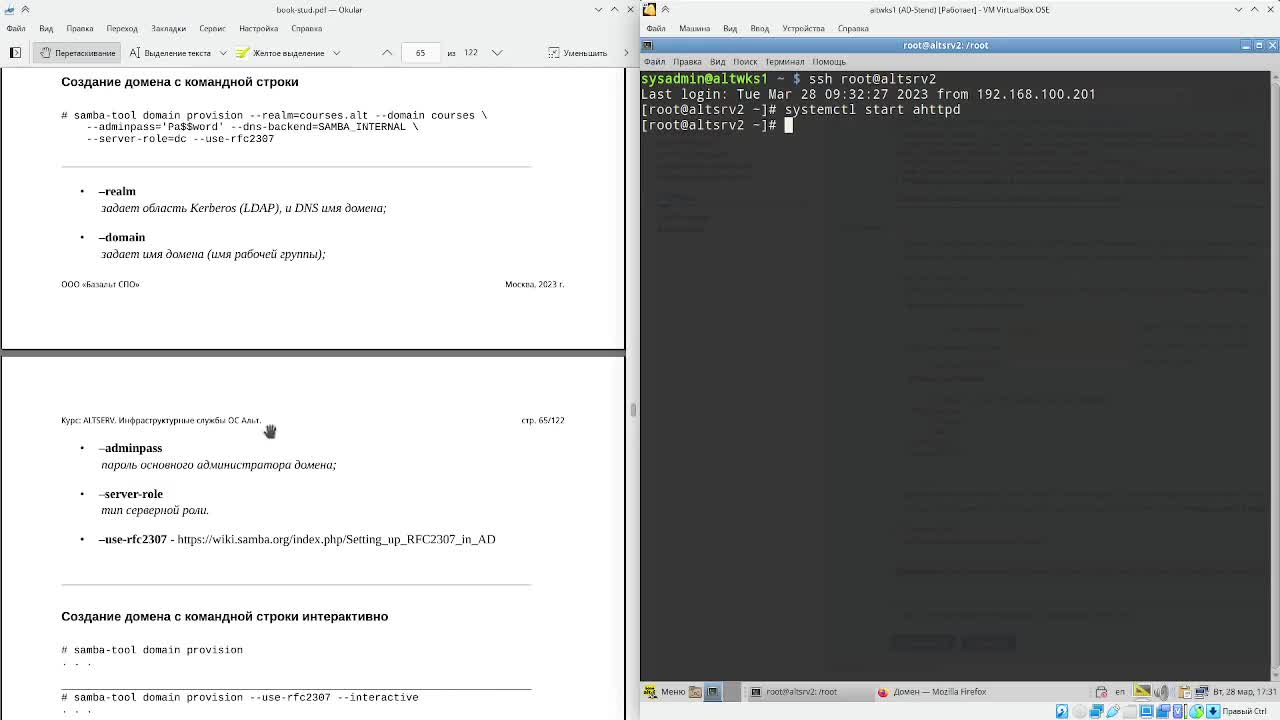Click the en keyboard layout indicator

coord(1120,691)
